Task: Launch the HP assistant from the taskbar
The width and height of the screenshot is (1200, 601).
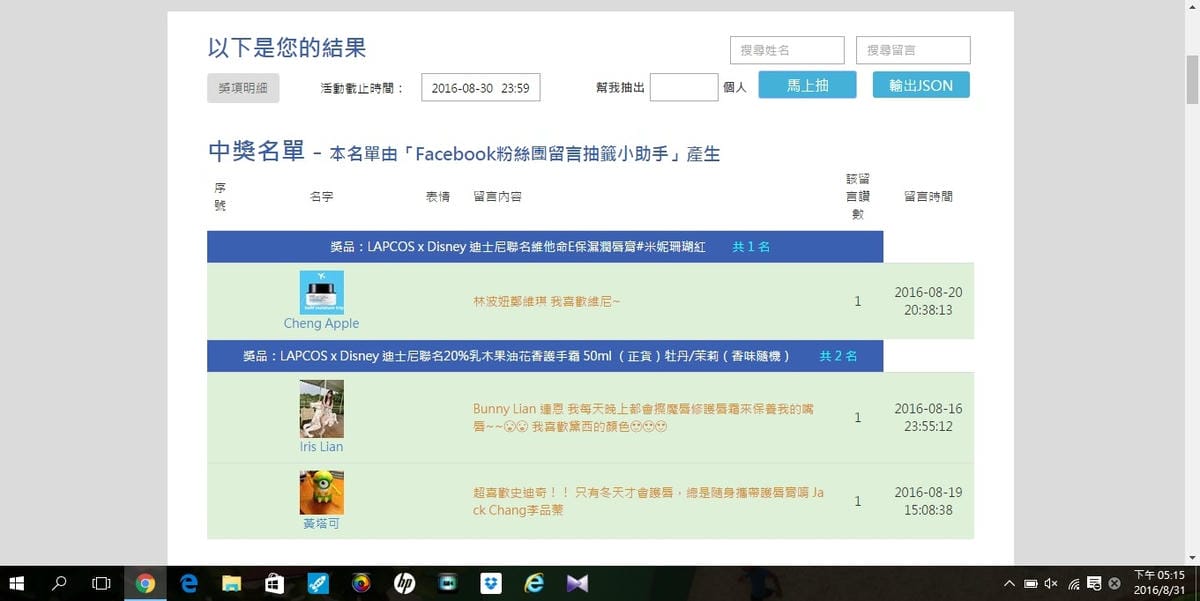Action: (x=404, y=583)
